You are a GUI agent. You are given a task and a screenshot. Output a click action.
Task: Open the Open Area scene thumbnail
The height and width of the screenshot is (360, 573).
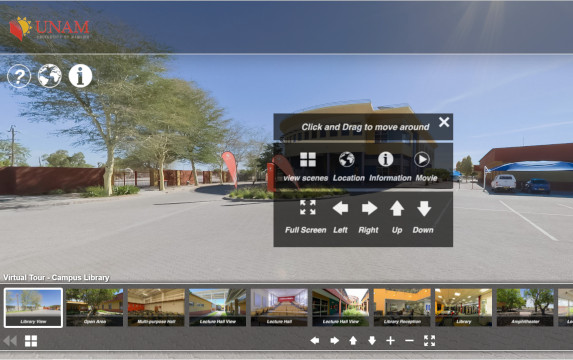[95, 307]
